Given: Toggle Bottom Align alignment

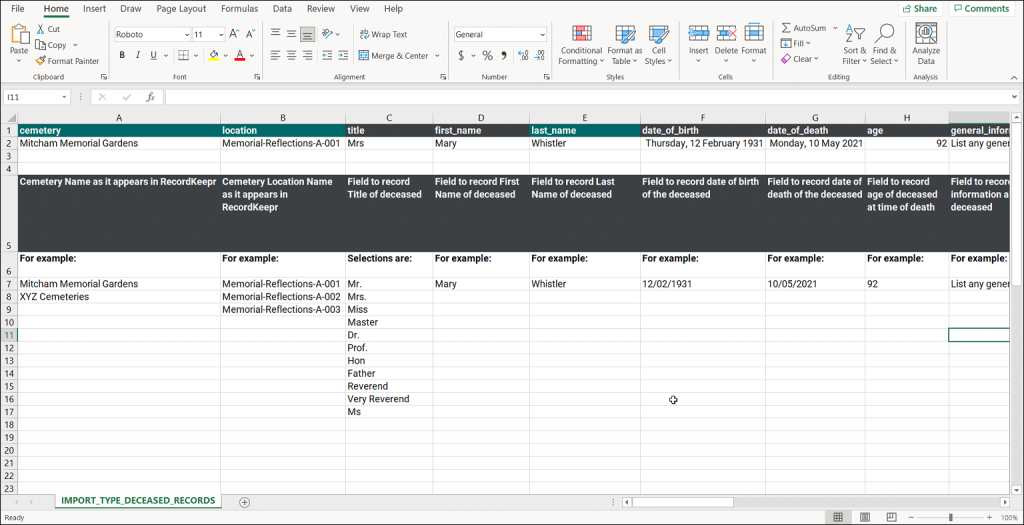Looking at the screenshot, I should tap(308, 34).
